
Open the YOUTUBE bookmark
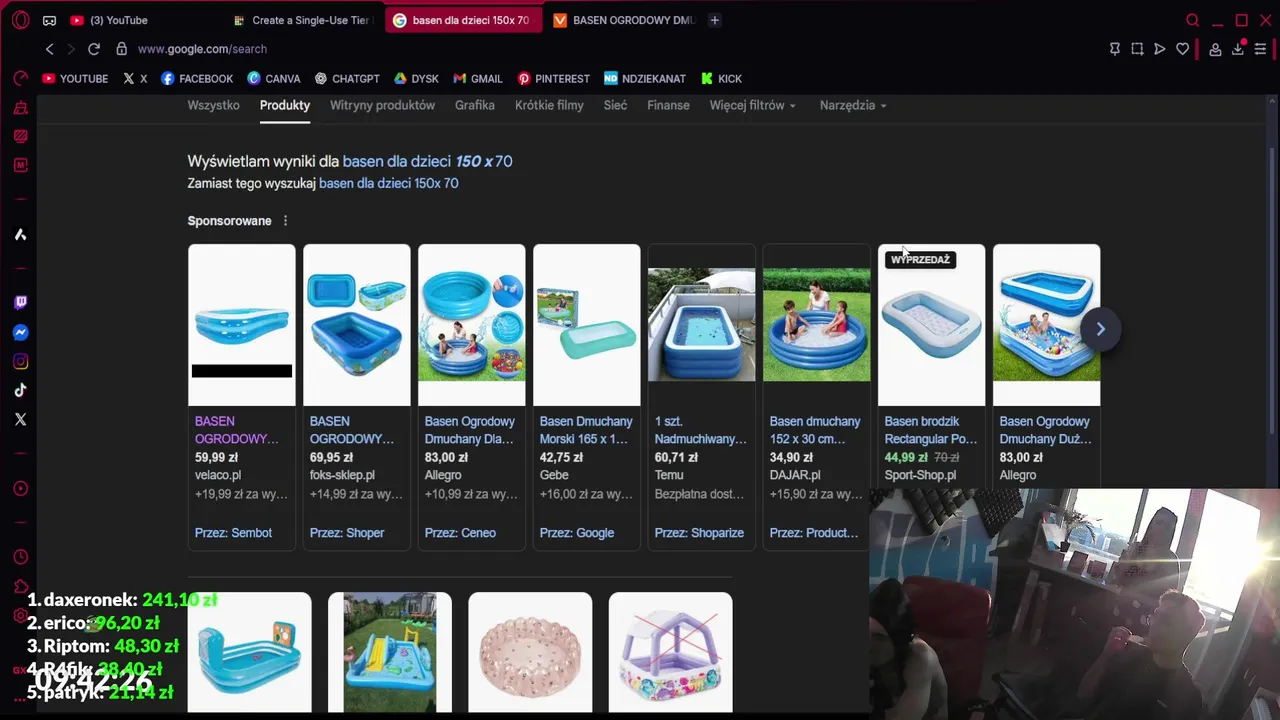point(75,79)
